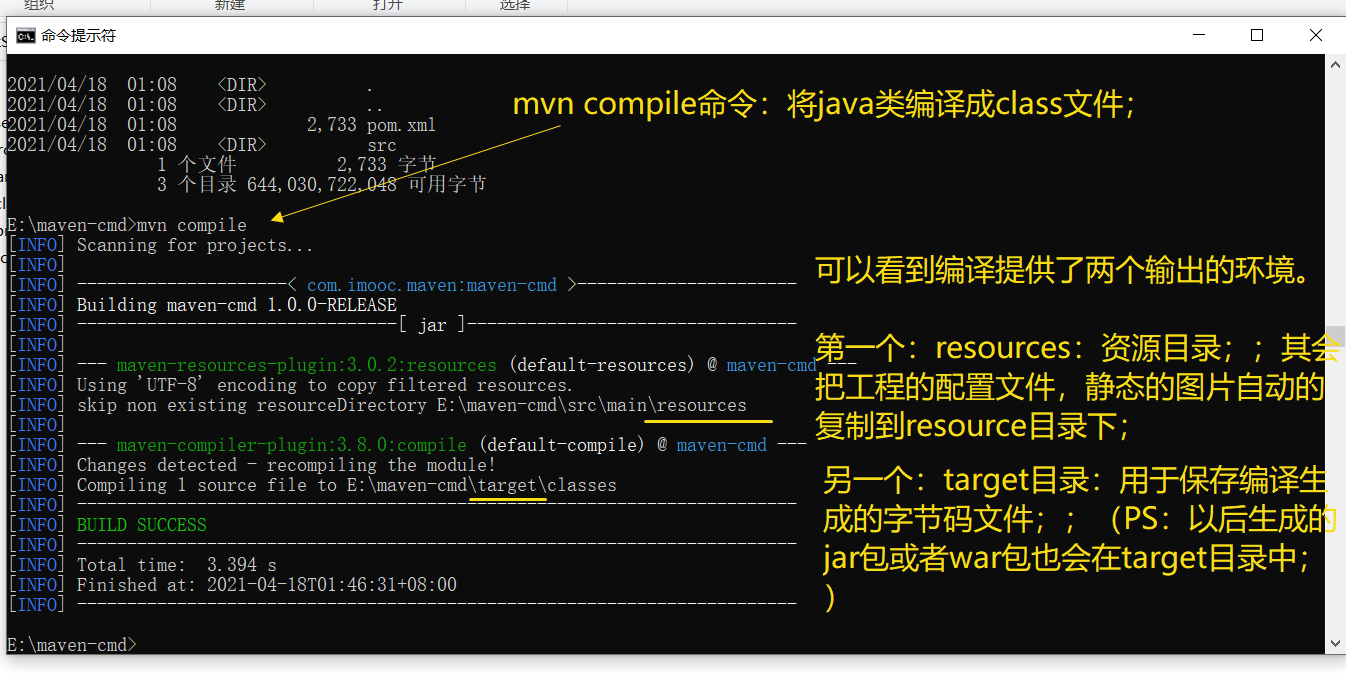1346x673 pixels.
Task: Click the scrollbar down arrow
Action: click(1334, 643)
